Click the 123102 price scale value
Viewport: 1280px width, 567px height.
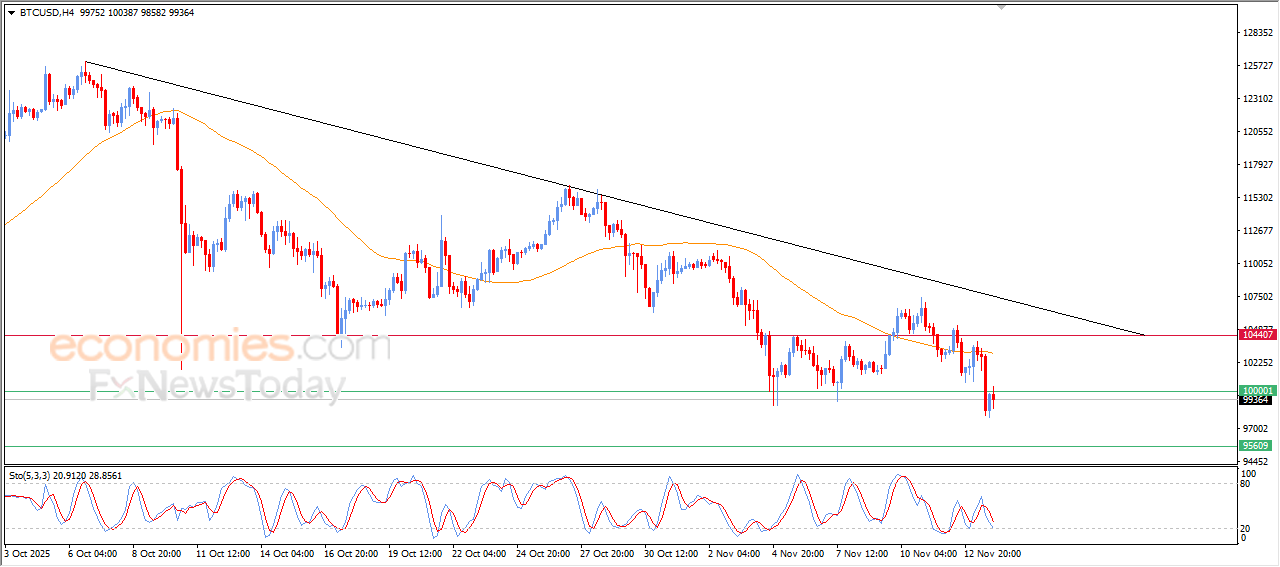[1257, 99]
